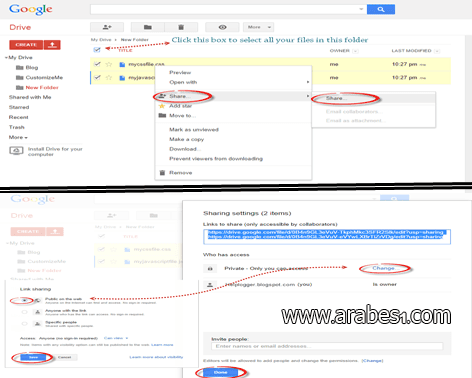Click My Drive in the breadcrumb
The width and height of the screenshot is (472, 378).
pos(101,40)
